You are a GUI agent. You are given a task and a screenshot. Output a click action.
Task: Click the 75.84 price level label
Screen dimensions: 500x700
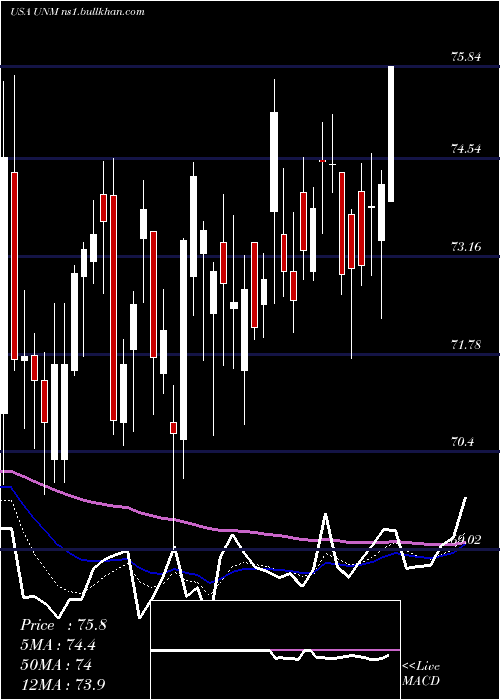467,57
